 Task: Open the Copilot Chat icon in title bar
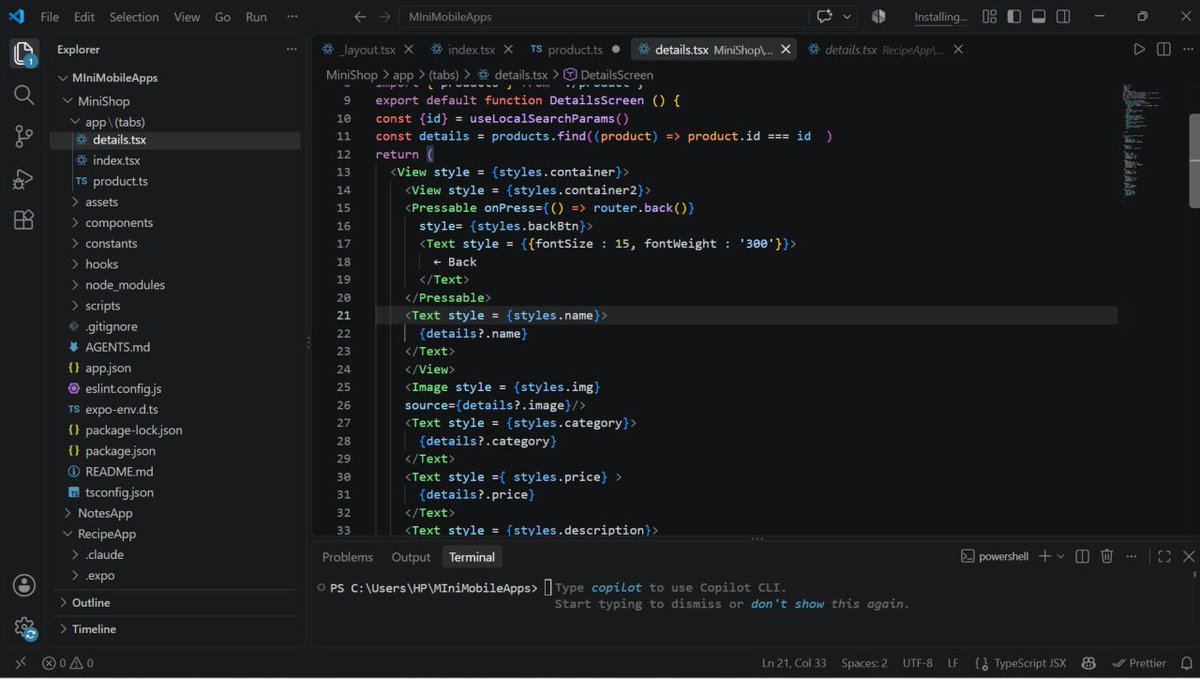pyautogui.click(x=825, y=17)
